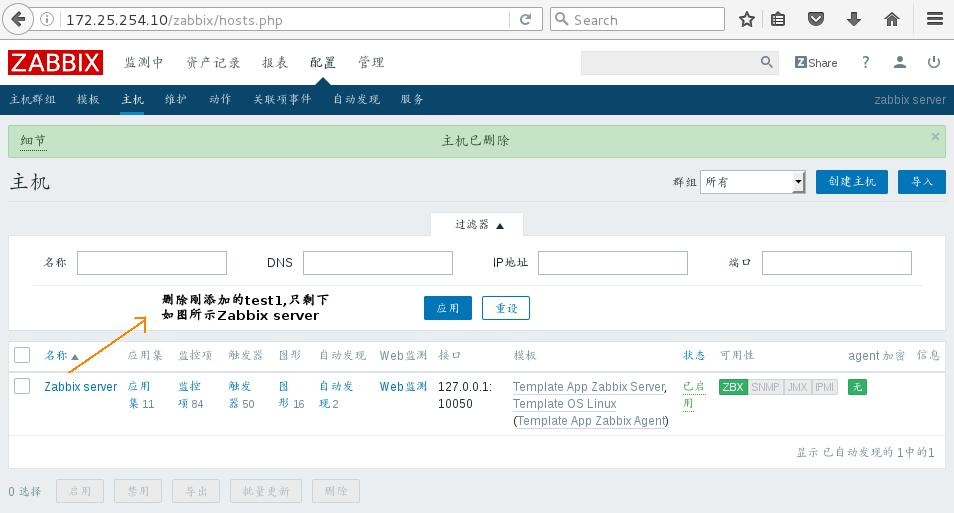Expand the 细节 details link
The image size is (954, 513).
click(33, 141)
